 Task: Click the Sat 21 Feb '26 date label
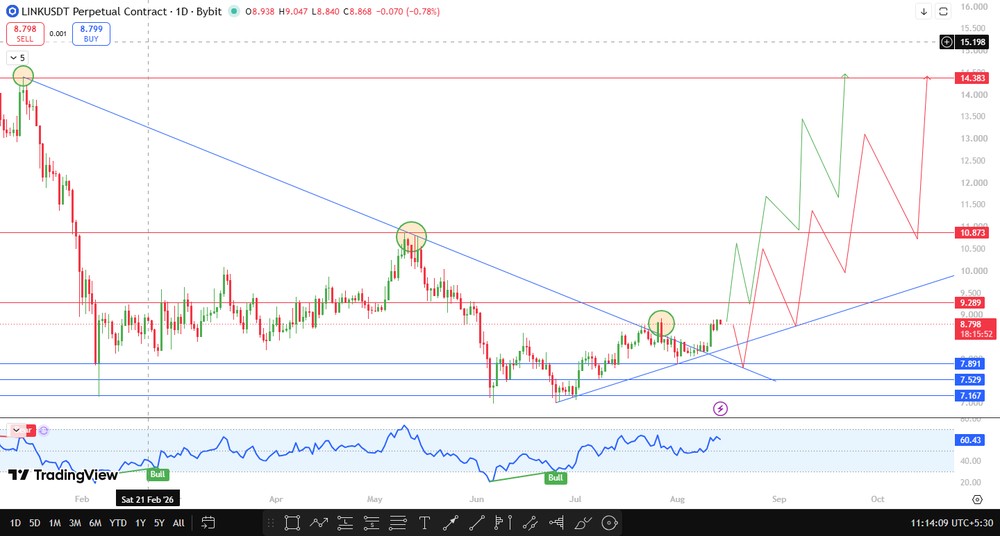coord(149,499)
